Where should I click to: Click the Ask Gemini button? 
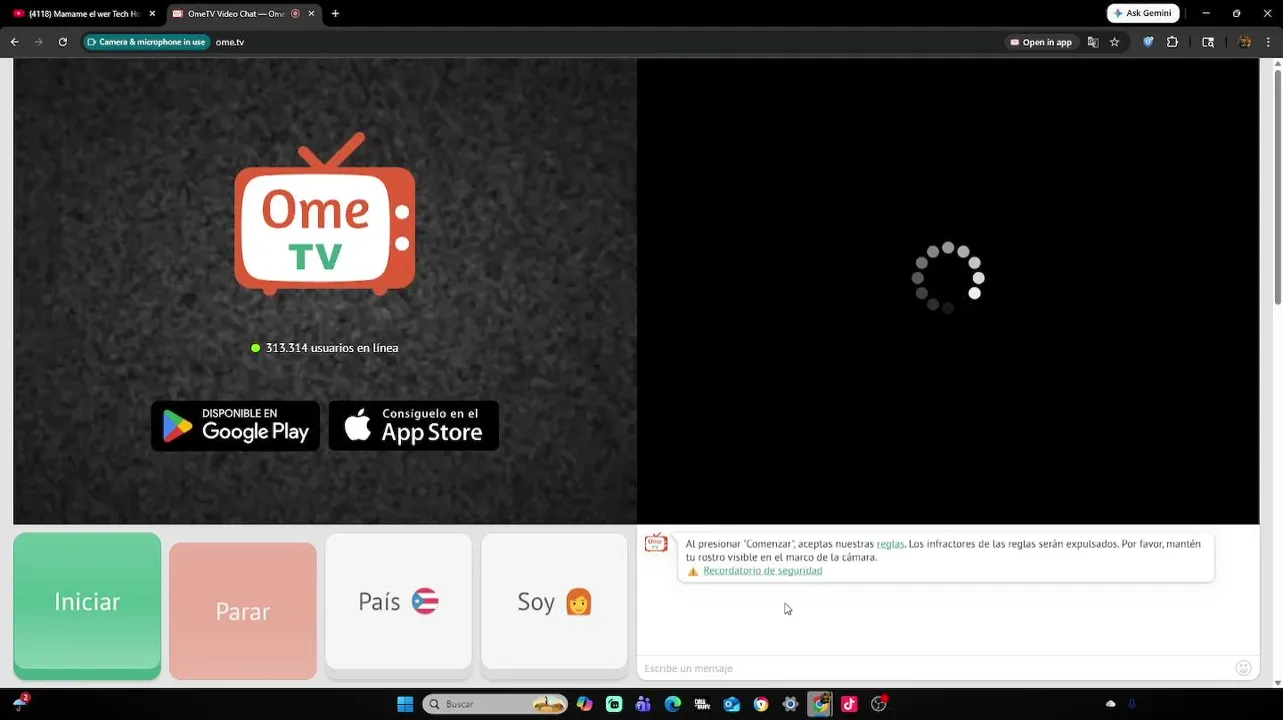point(1143,13)
